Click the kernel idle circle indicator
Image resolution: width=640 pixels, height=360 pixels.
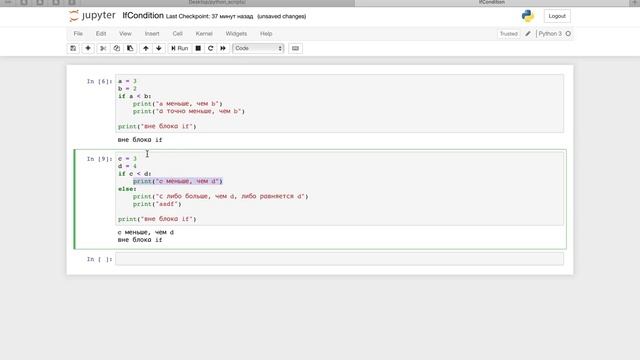coord(568,33)
